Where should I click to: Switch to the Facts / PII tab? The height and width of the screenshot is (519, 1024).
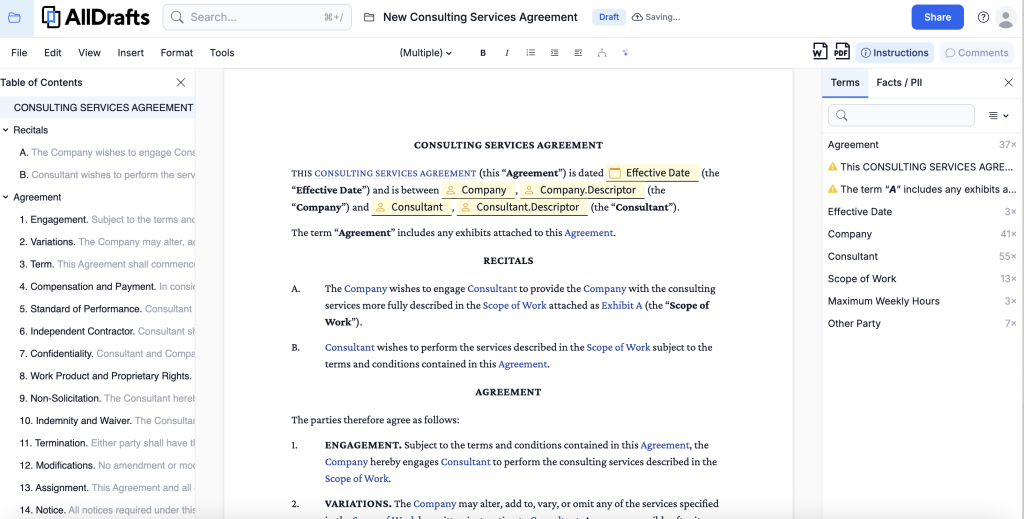click(899, 83)
